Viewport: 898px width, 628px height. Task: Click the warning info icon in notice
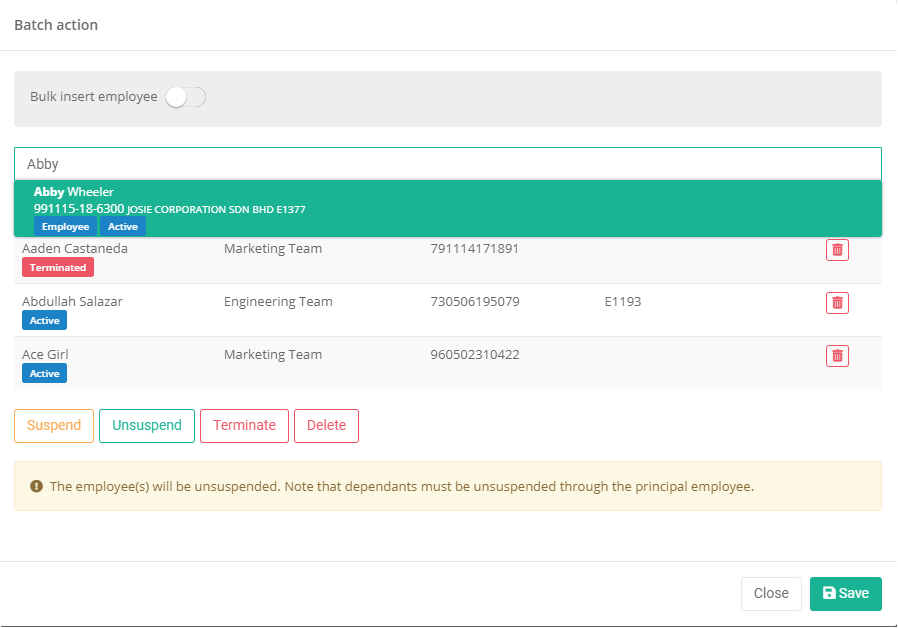click(37, 487)
